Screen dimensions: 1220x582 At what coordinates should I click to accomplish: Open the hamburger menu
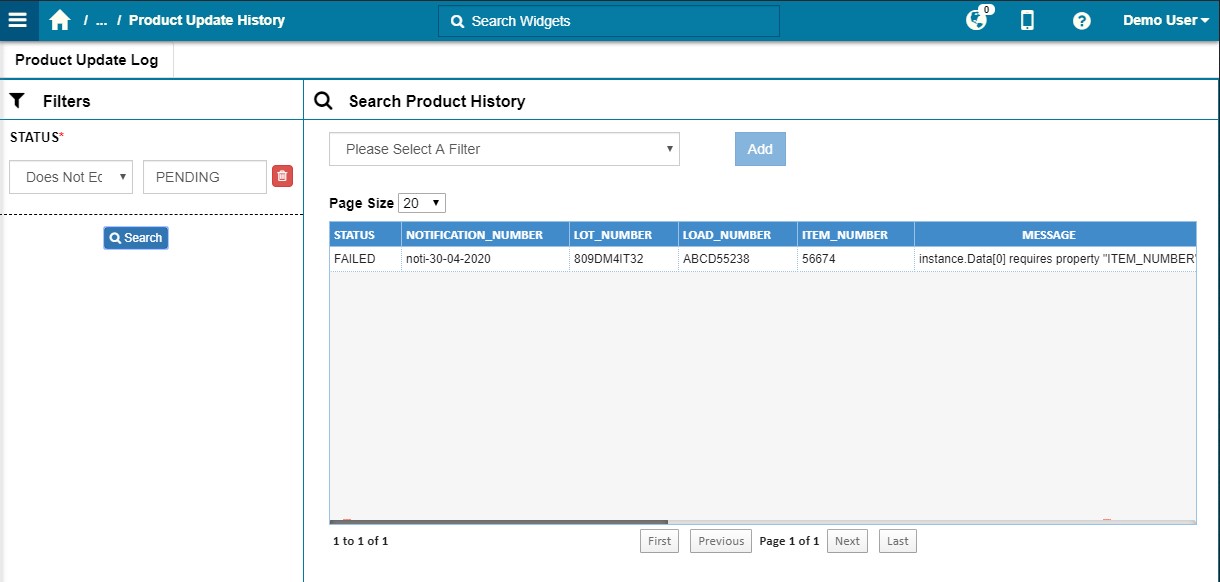coord(18,19)
